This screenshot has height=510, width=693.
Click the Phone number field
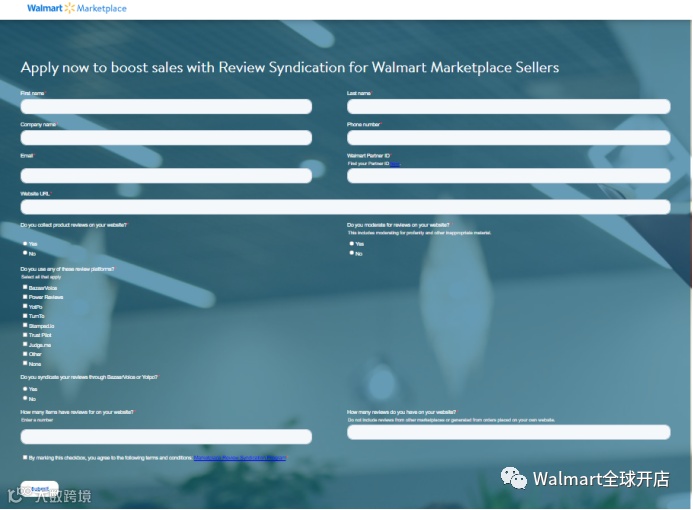(x=509, y=138)
